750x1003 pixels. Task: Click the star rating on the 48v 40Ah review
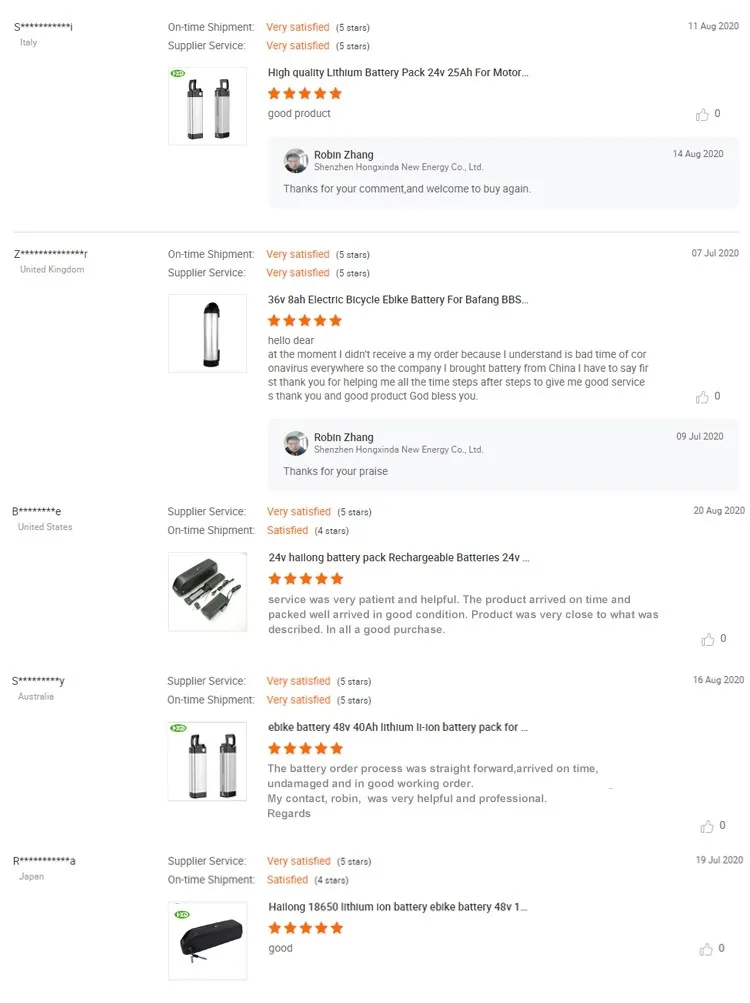pyautogui.click(x=305, y=749)
